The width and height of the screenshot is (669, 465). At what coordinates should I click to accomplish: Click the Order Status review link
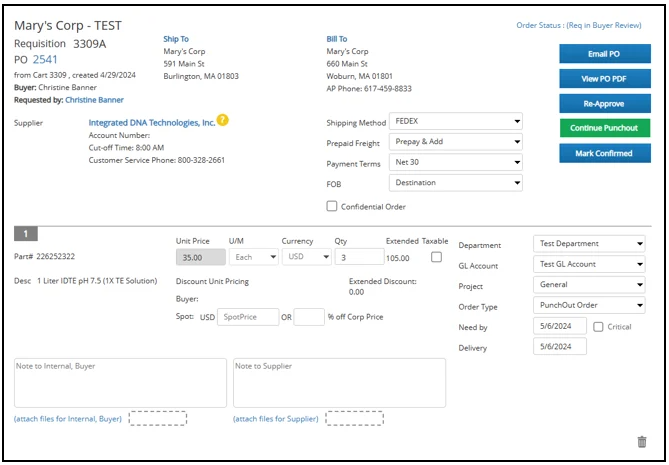pyautogui.click(x=579, y=25)
